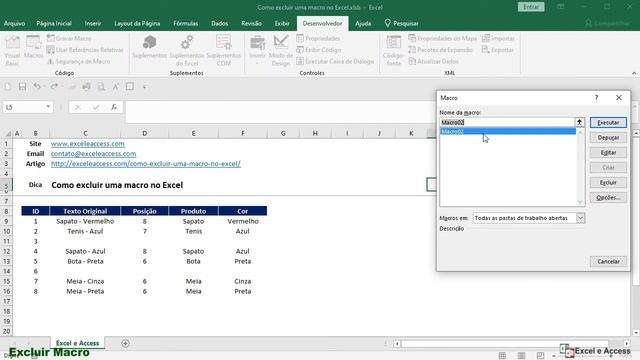Viewport: 640px width, 360px height.
Task: Switch to the Exibir tab
Action: click(x=282, y=24)
